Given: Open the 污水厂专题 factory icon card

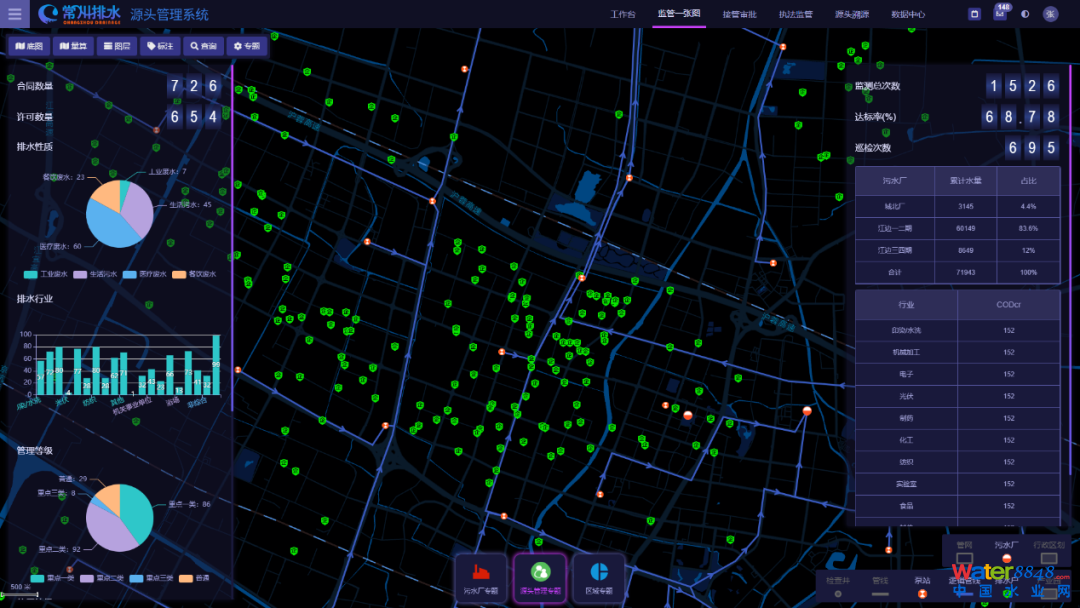Looking at the screenshot, I should (x=480, y=578).
